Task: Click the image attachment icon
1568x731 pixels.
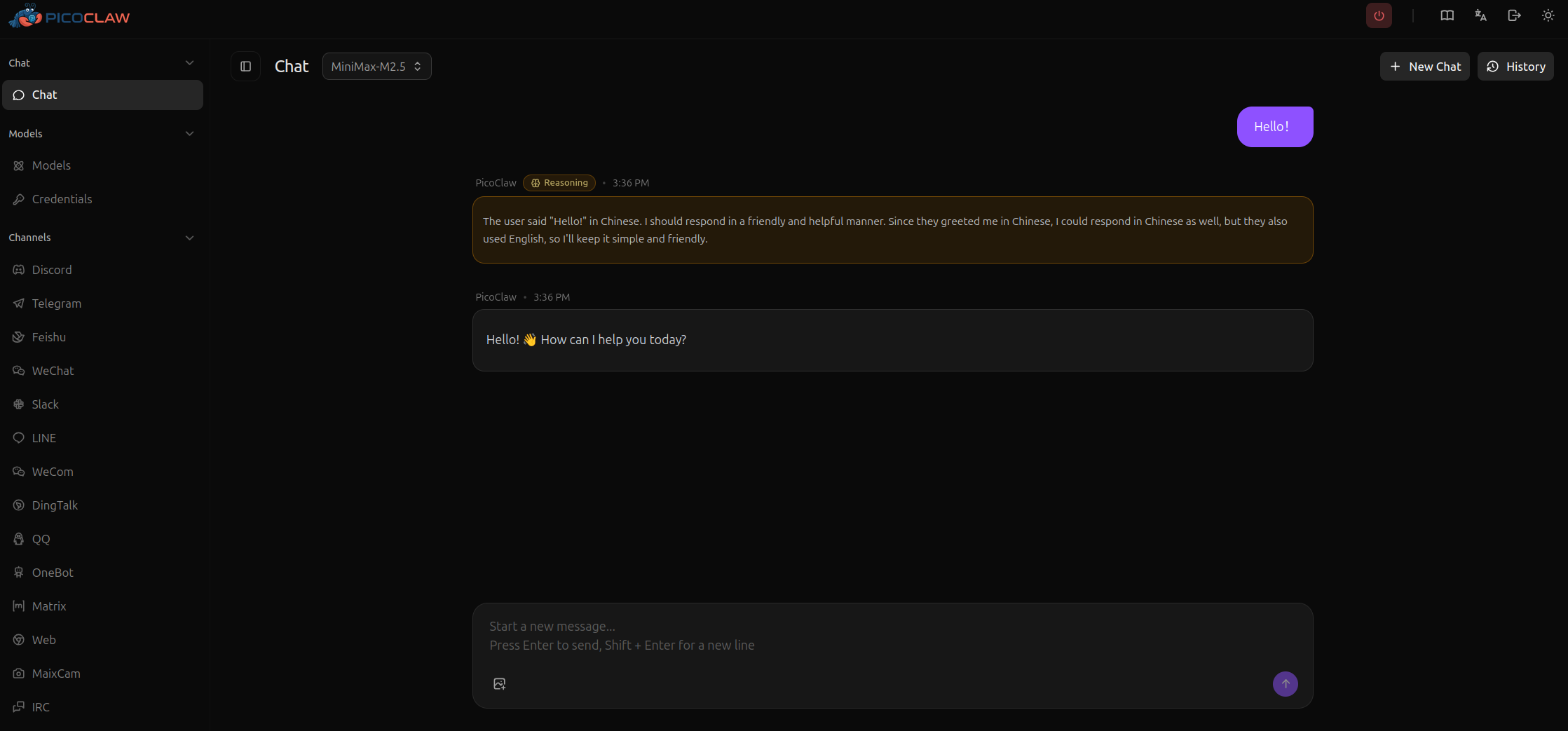Action: 500,684
